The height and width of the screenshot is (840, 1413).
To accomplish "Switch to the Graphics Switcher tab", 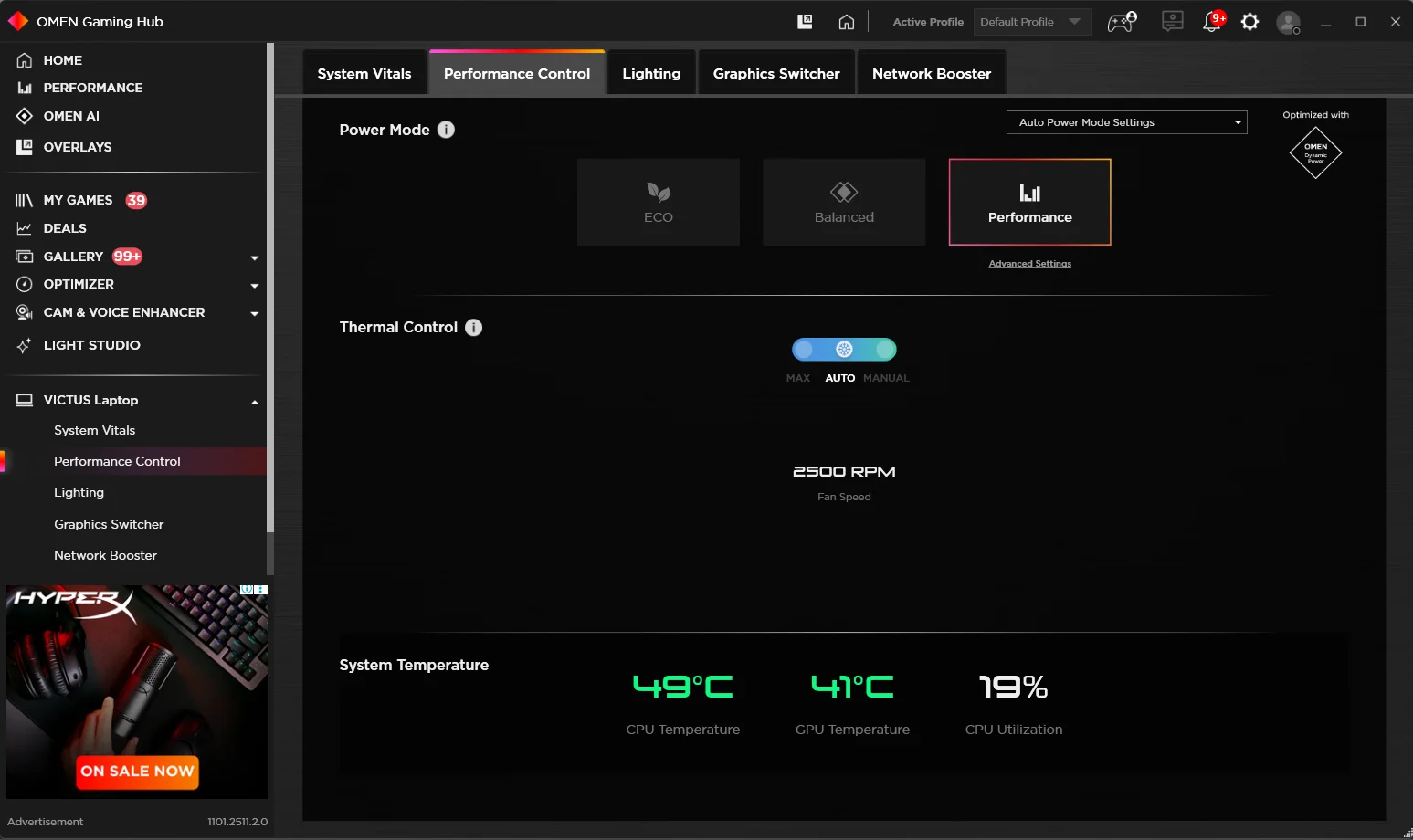I will click(x=776, y=73).
